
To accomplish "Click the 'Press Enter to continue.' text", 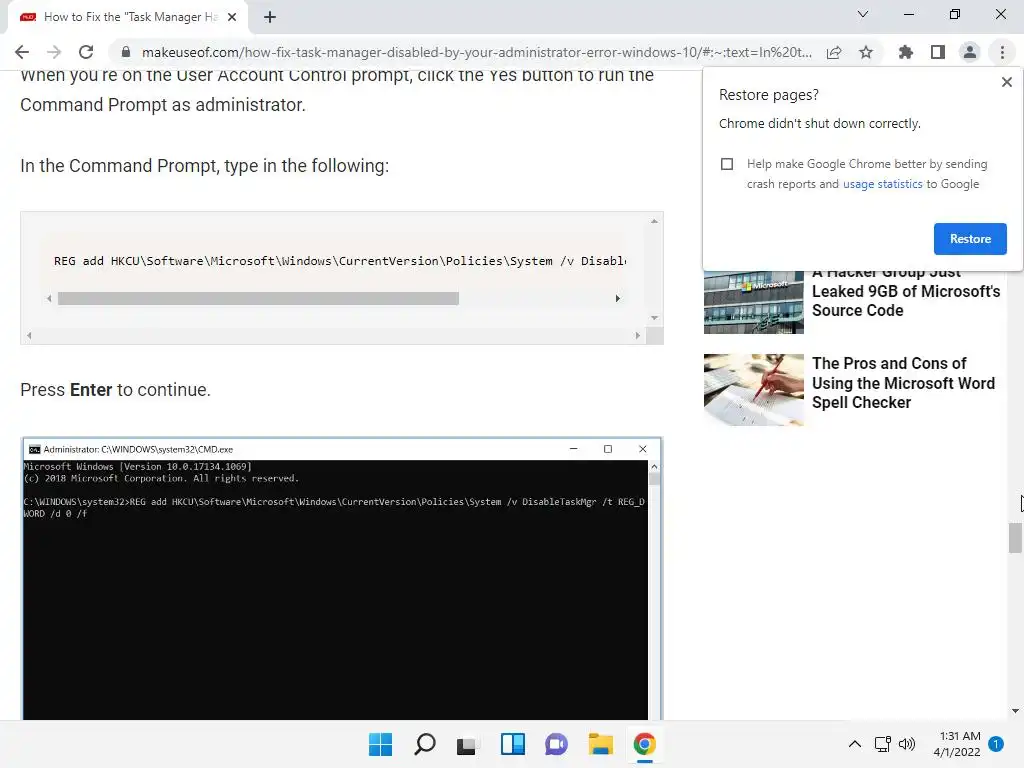I will pyautogui.click(x=116, y=390).
